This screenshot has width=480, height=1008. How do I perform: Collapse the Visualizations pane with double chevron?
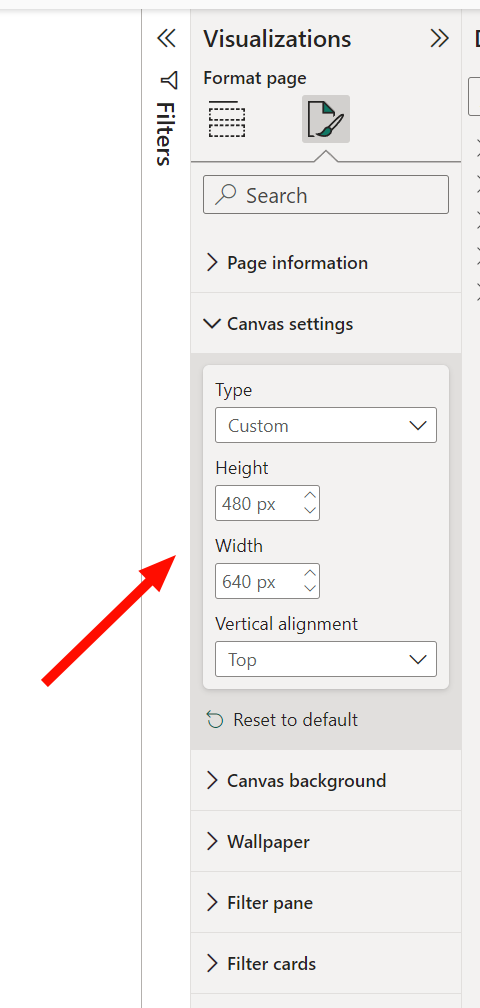pos(440,39)
